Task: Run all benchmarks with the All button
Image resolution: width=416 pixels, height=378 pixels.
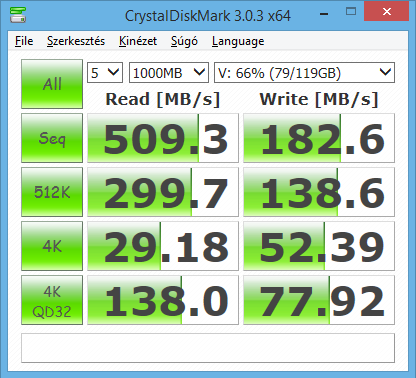Action: coord(52,84)
